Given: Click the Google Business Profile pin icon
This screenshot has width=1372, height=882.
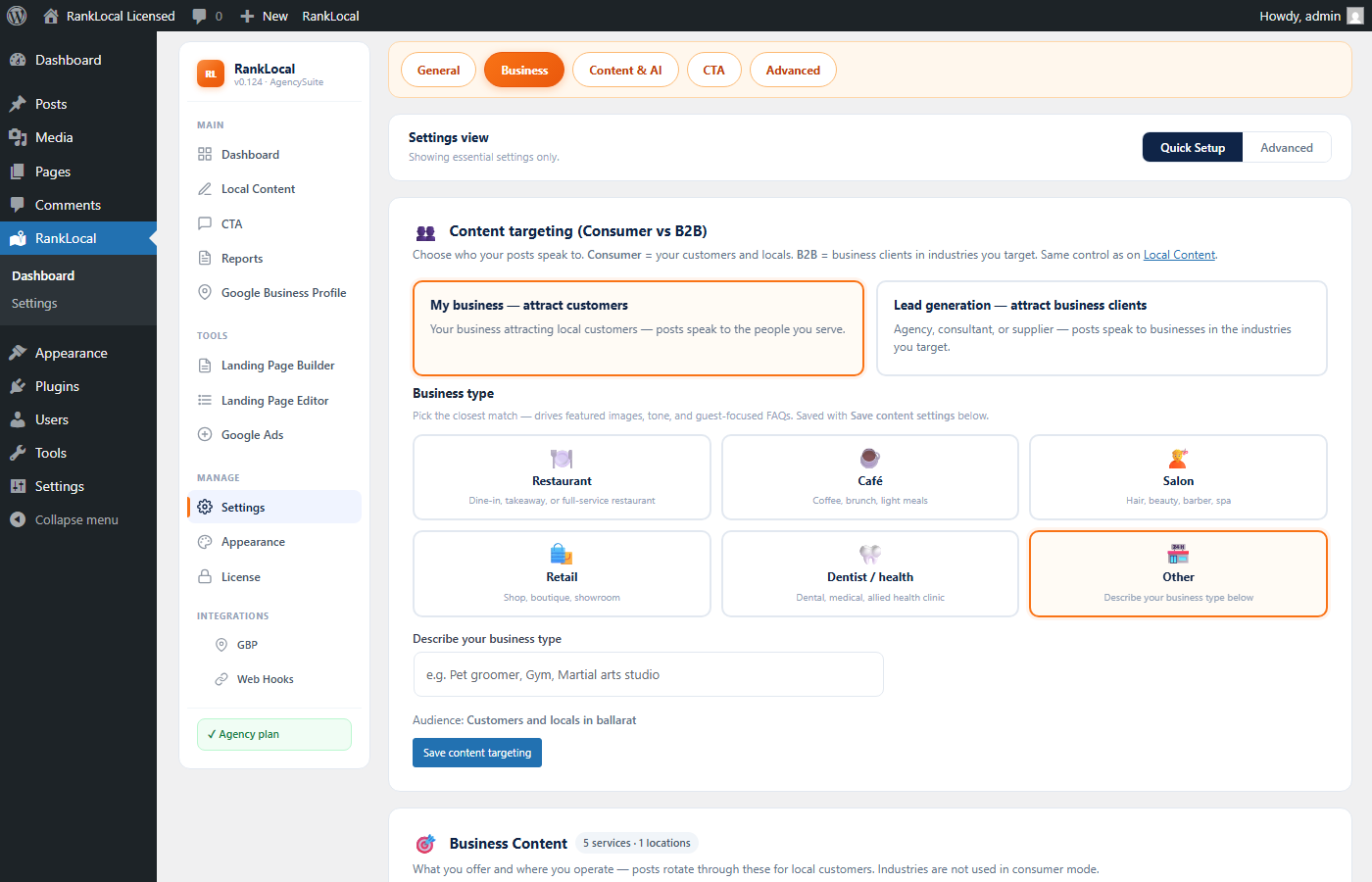Looking at the screenshot, I should (x=205, y=292).
